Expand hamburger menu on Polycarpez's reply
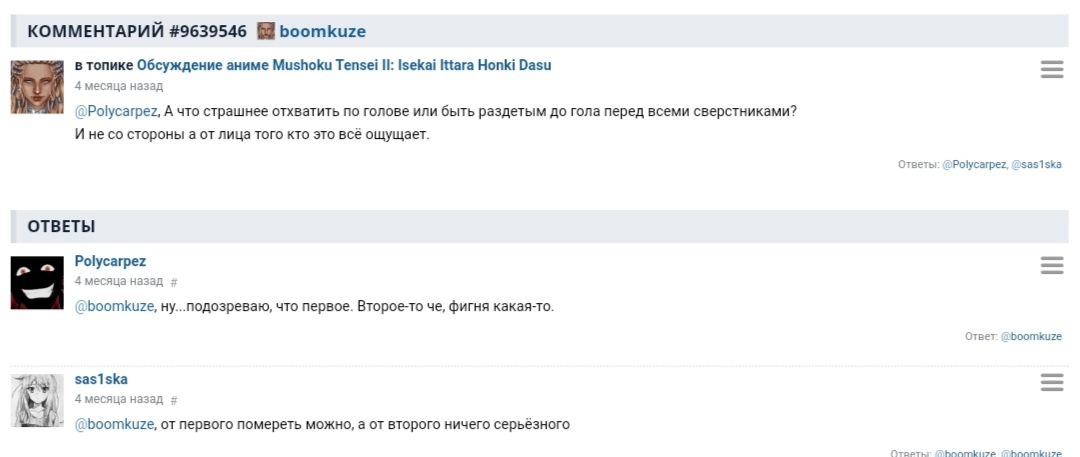 point(1051,265)
